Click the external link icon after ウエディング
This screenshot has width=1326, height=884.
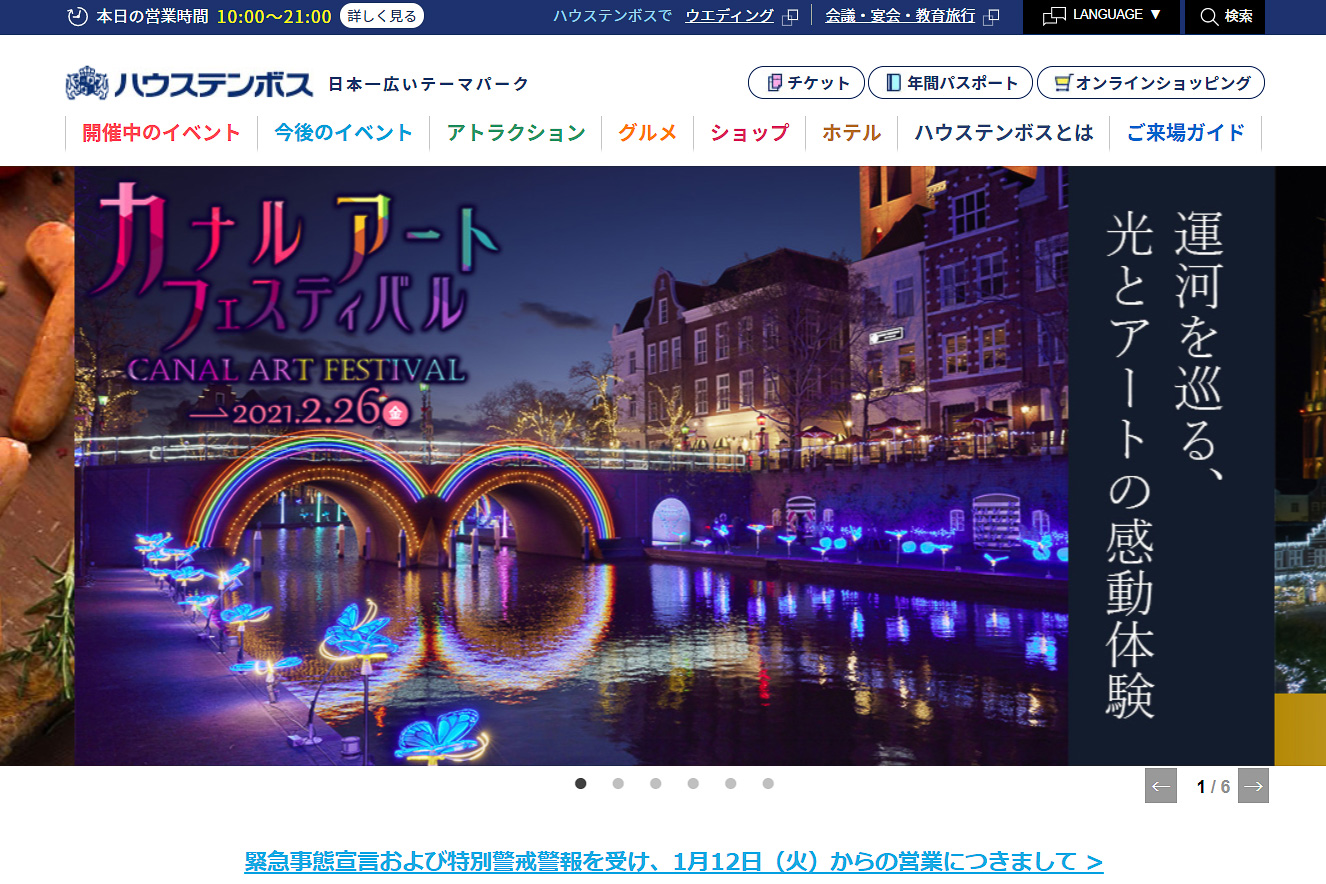790,16
